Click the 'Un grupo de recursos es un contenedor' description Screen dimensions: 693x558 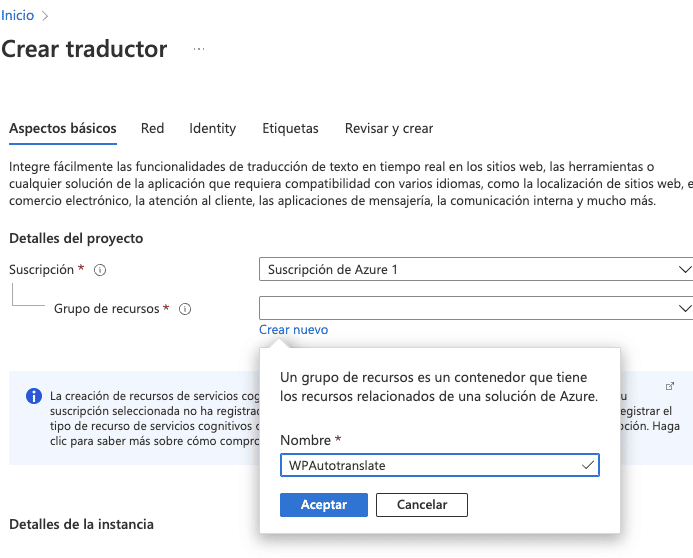439,387
